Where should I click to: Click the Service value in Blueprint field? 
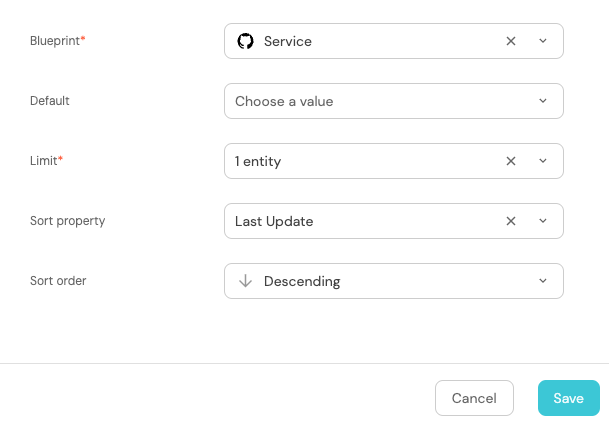point(288,41)
